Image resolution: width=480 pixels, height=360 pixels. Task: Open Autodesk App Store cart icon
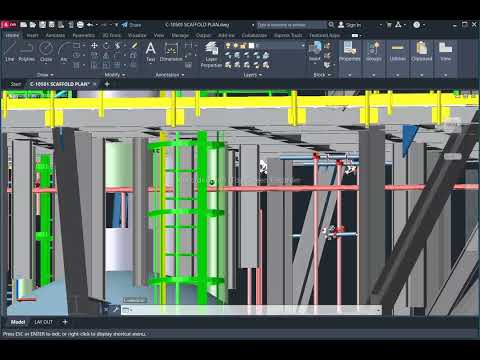point(389,25)
